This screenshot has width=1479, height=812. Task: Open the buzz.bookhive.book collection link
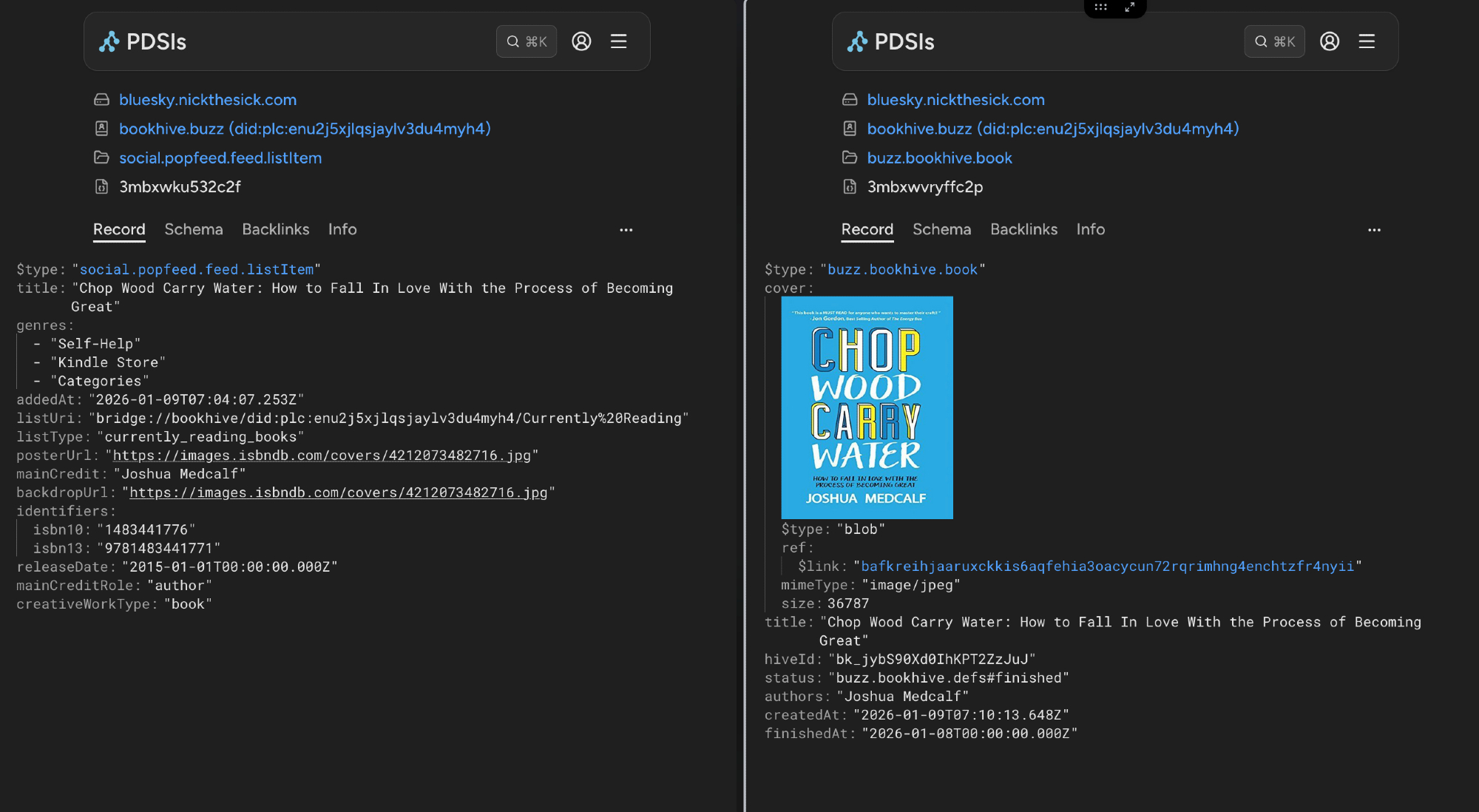[x=939, y=158]
